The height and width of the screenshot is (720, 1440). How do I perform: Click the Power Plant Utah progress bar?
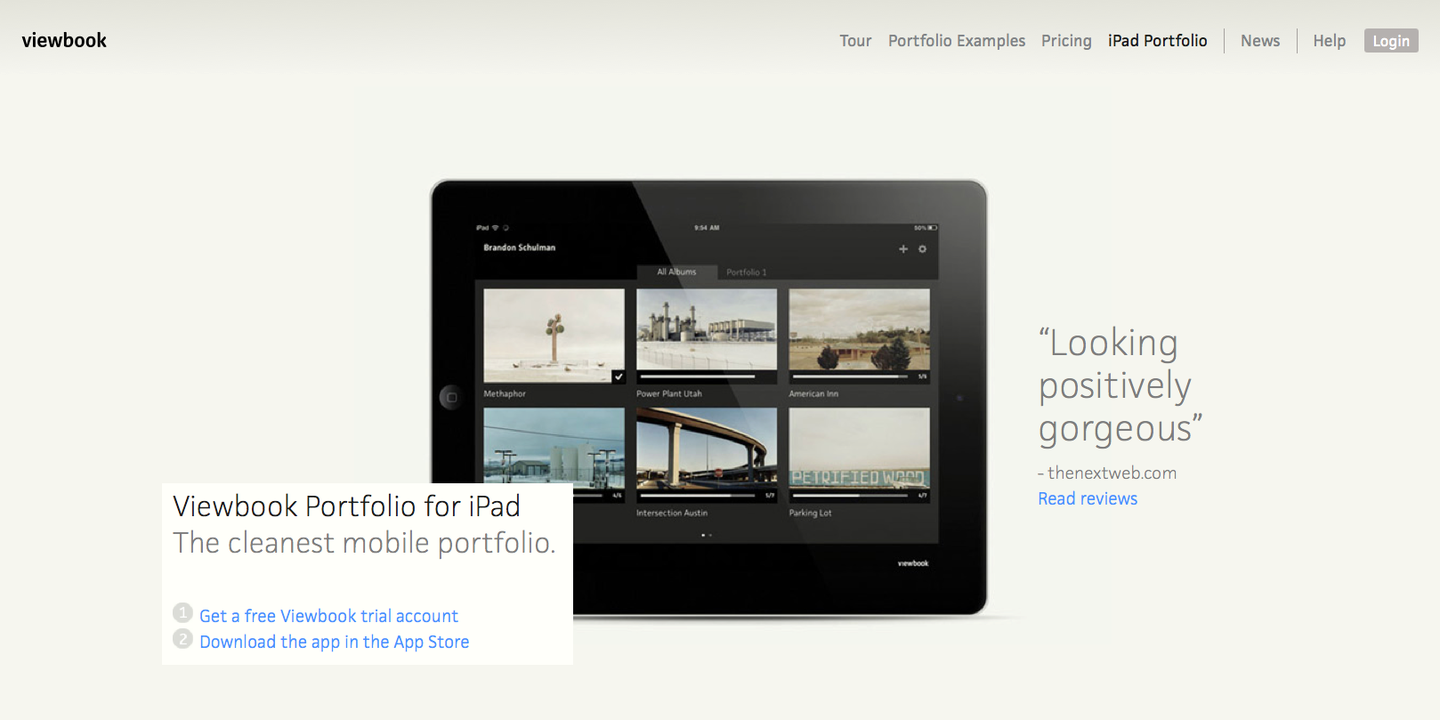coord(697,377)
